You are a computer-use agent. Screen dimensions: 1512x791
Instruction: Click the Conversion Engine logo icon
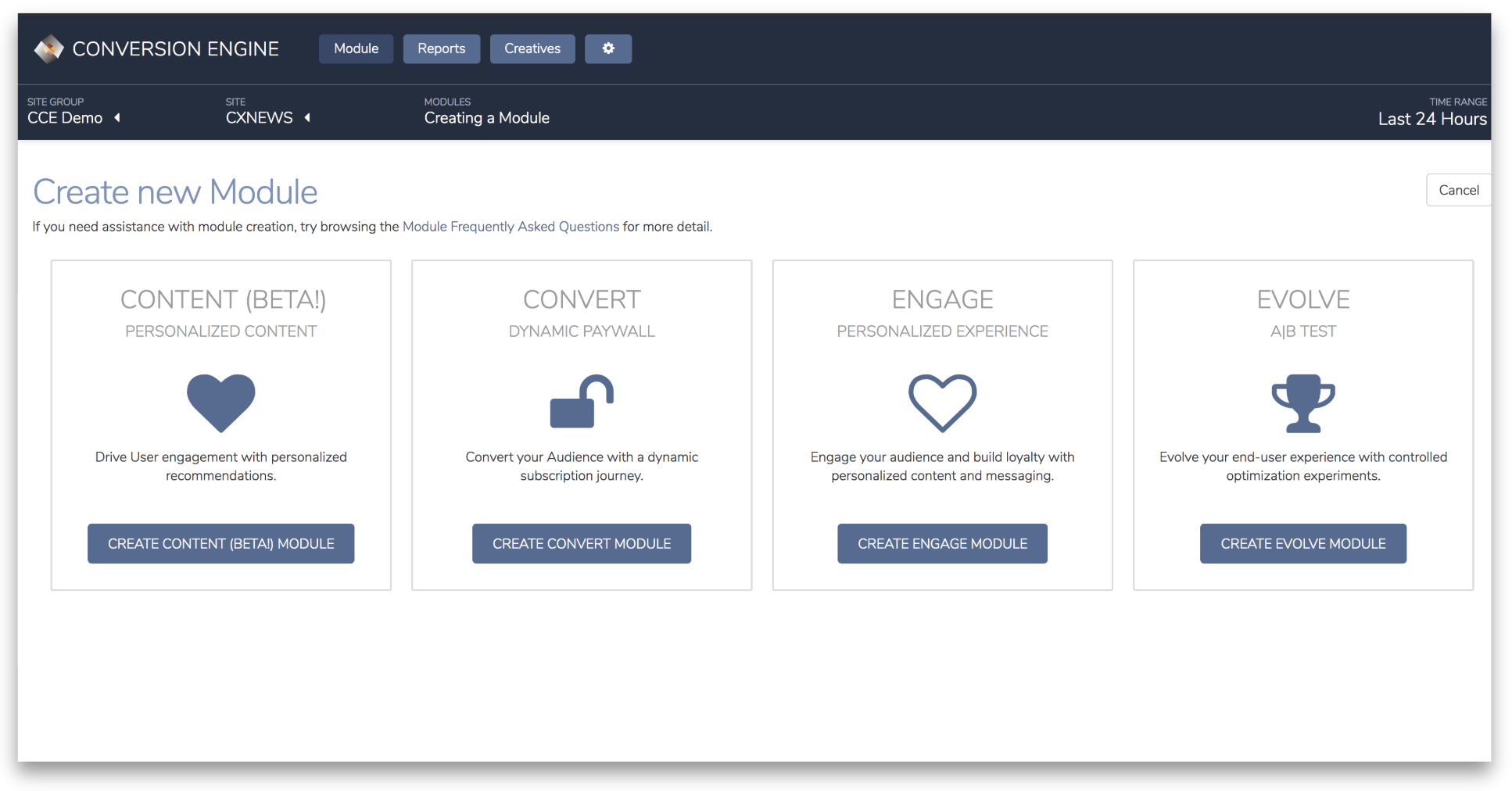click(48, 49)
